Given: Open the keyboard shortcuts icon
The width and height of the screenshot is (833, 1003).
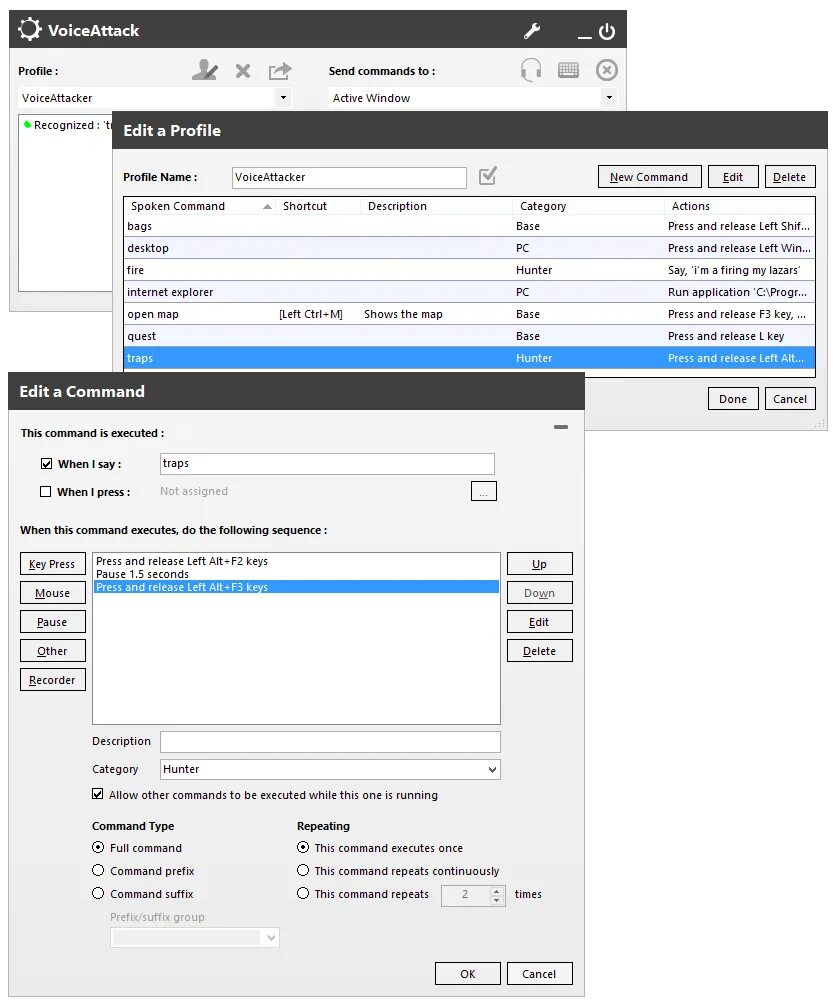Looking at the screenshot, I should point(567,69).
